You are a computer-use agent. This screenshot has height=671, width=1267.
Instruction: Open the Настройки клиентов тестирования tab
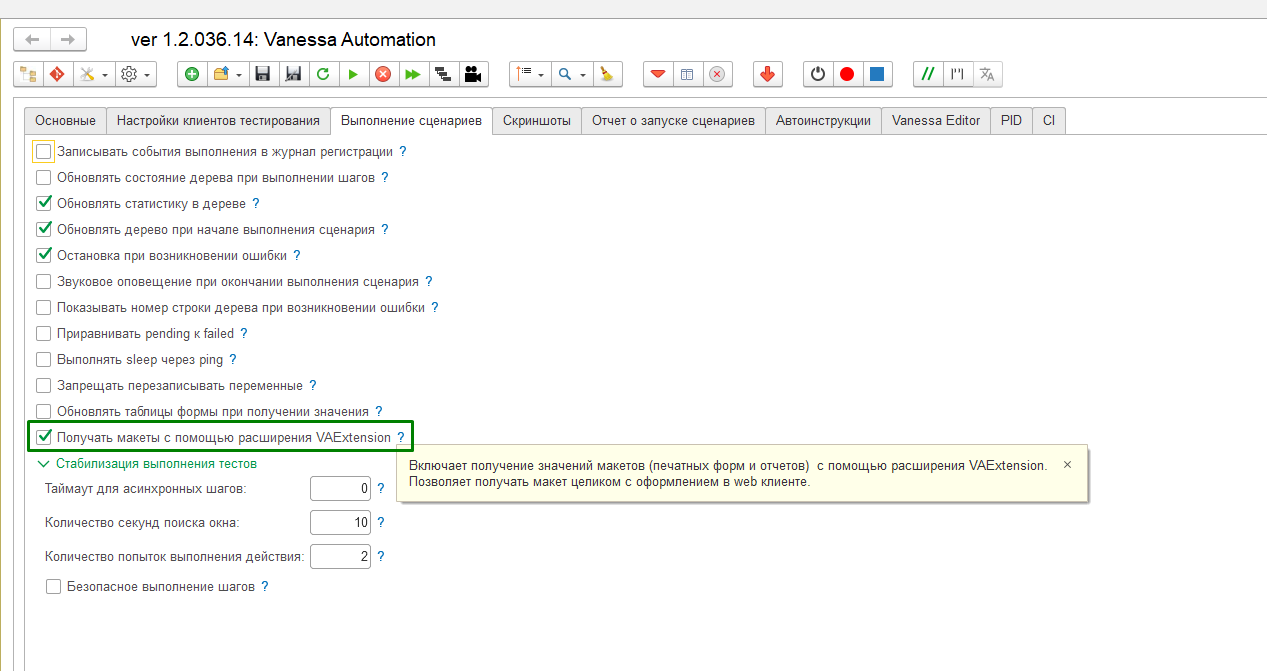[x=218, y=120]
